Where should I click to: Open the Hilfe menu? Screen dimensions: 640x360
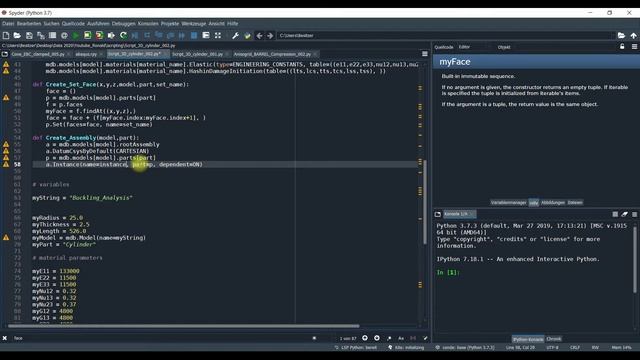[233, 24]
